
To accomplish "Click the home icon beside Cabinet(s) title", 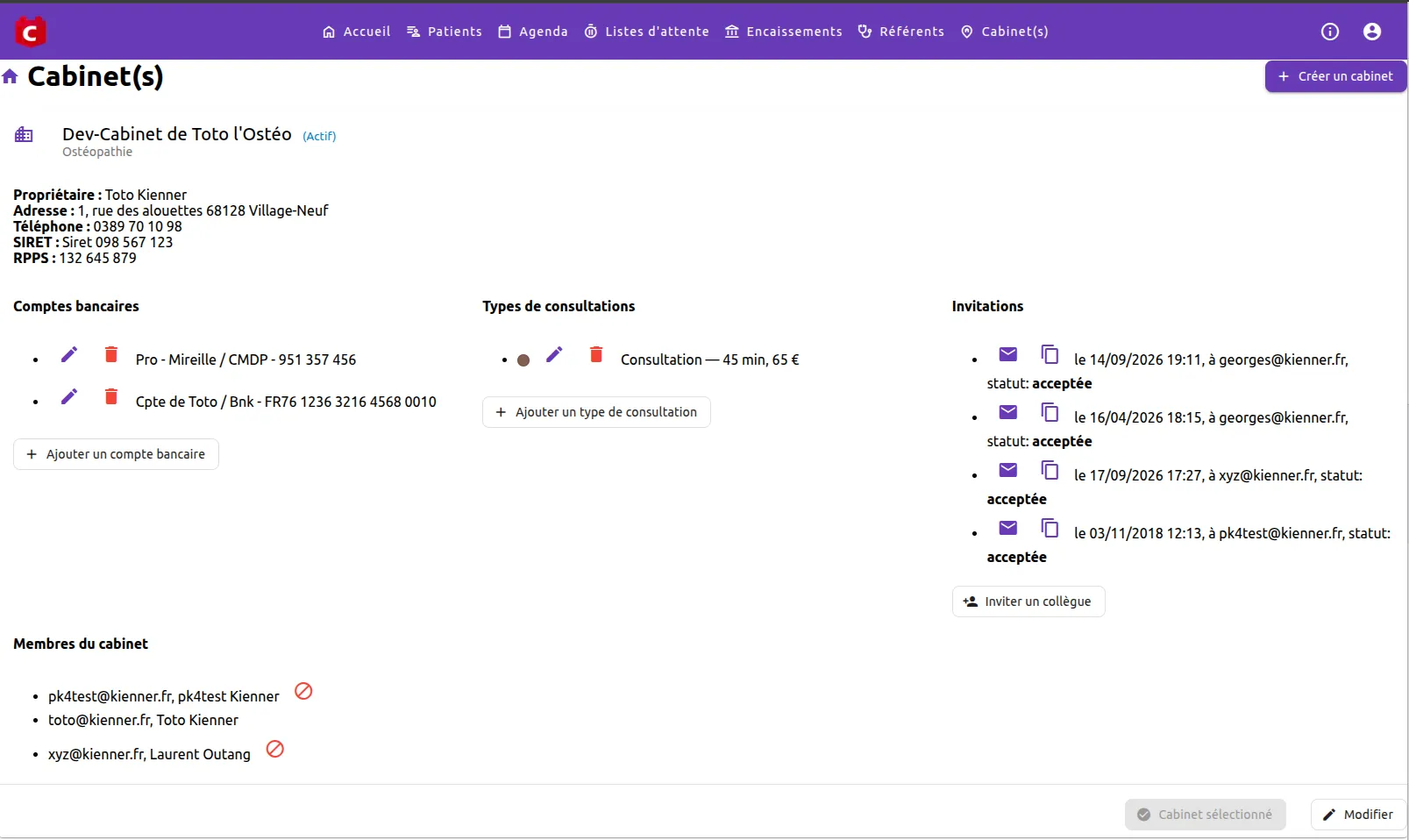I will [11, 76].
